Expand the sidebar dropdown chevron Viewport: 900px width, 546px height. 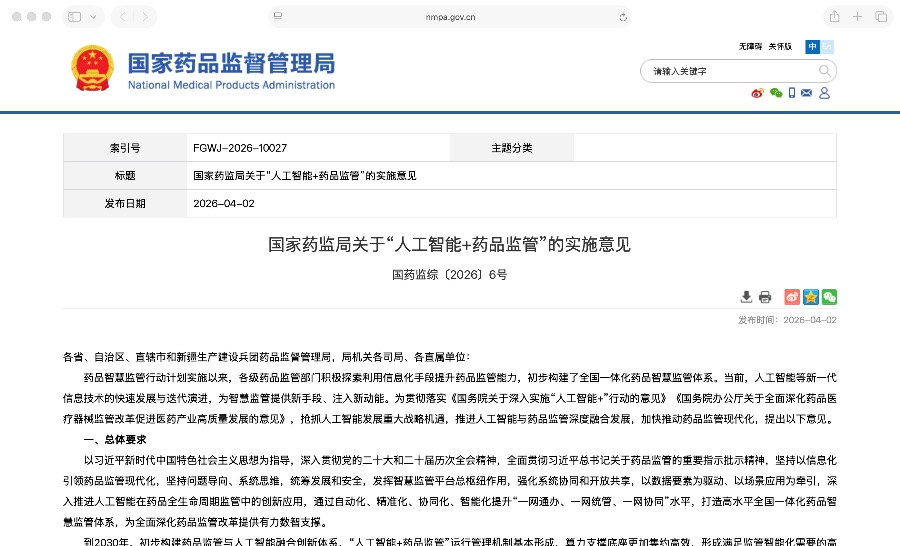[x=93, y=17]
